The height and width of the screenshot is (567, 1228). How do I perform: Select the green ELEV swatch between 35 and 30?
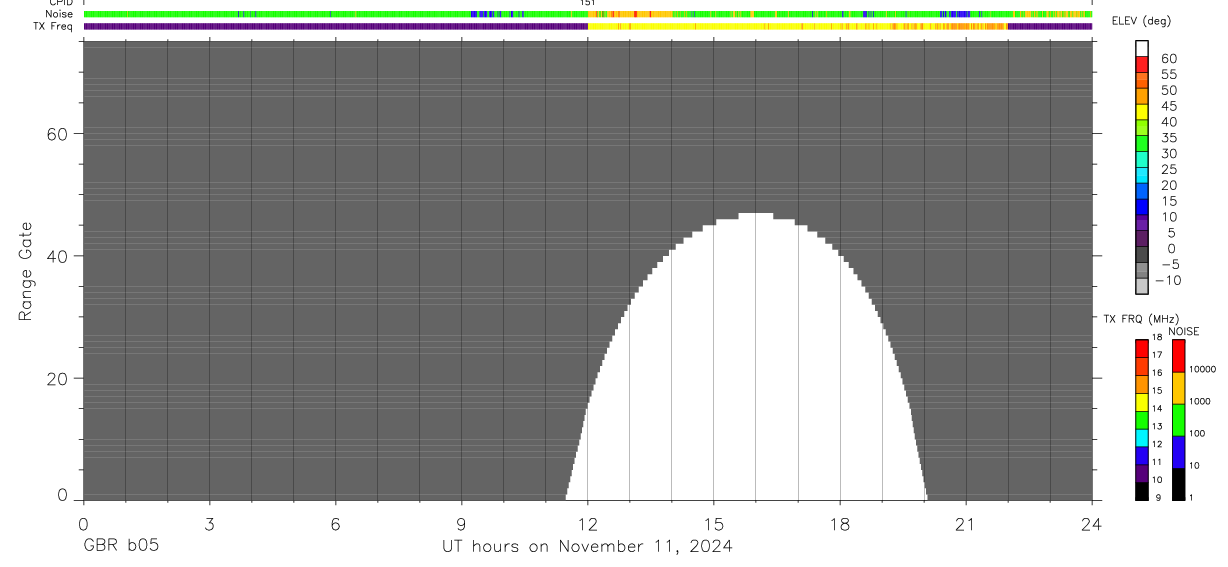[x=1142, y=143]
